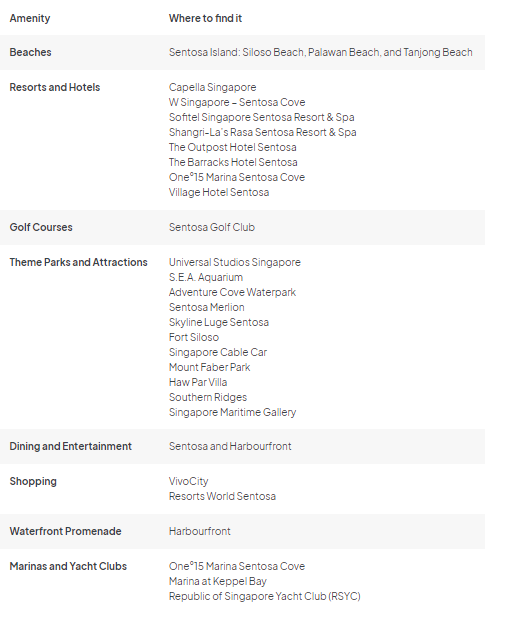Click Haw Par Villa entry
The width and height of the screenshot is (514, 618).
[198, 382]
